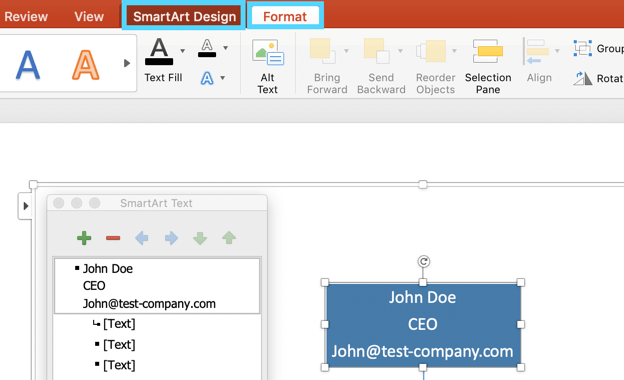The width and height of the screenshot is (624, 380).
Task: Move the bullet up with the up arrow
Action: 229,238
